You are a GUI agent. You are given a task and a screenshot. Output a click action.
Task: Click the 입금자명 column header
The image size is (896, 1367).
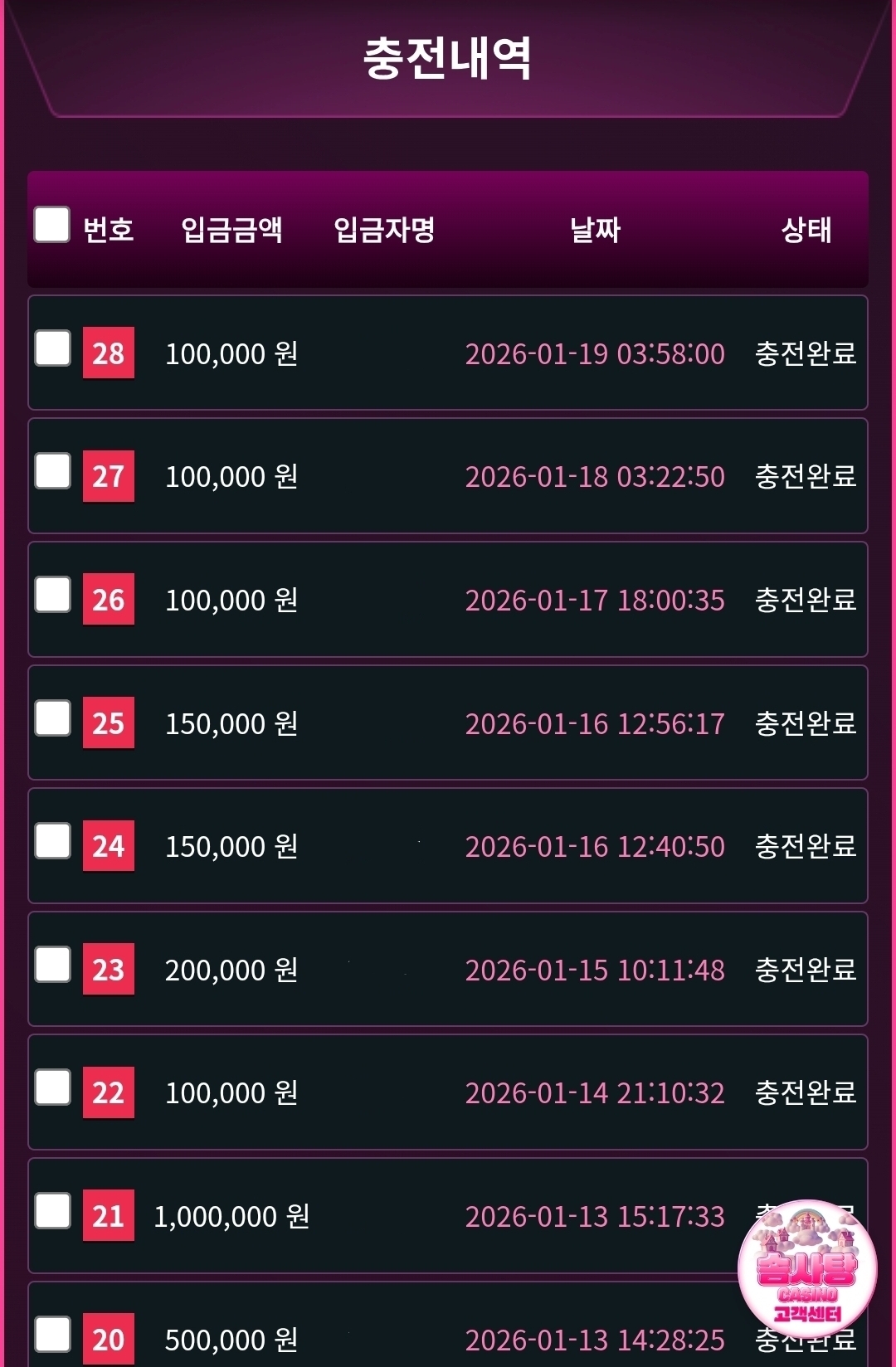click(384, 230)
